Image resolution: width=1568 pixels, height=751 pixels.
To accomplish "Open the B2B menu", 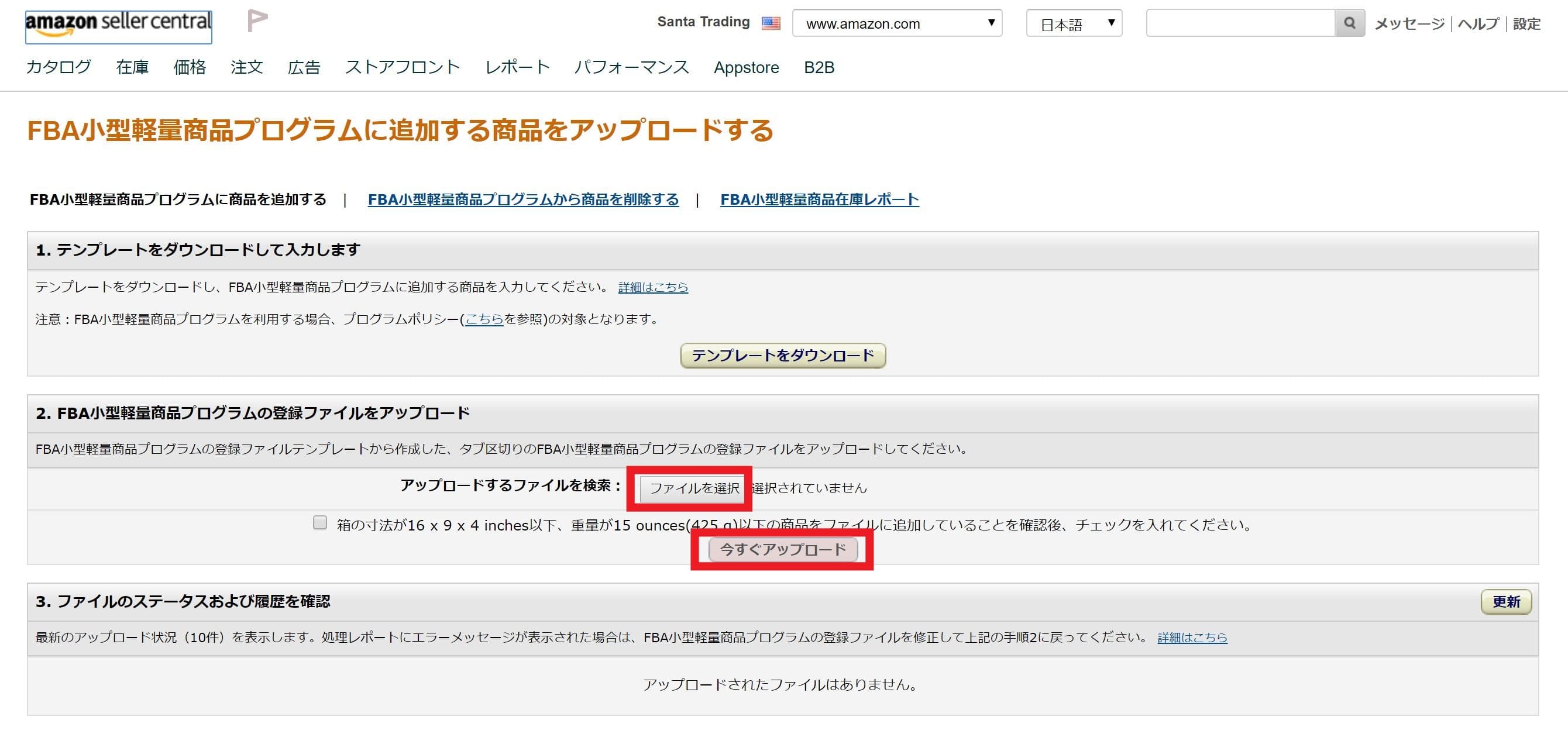I will (x=819, y=67).
